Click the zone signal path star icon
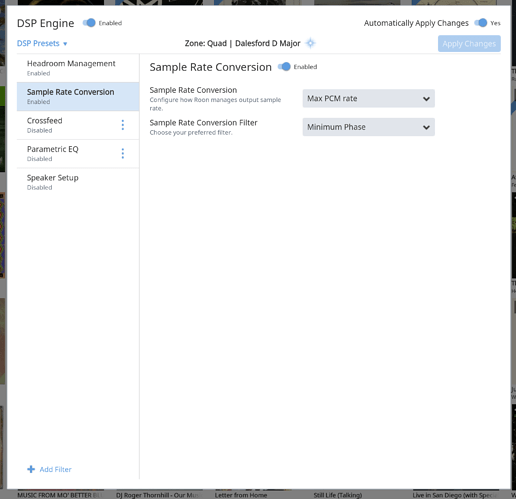Screen dimensions: 516x499 pyautogui.click(x=310, y=43)
